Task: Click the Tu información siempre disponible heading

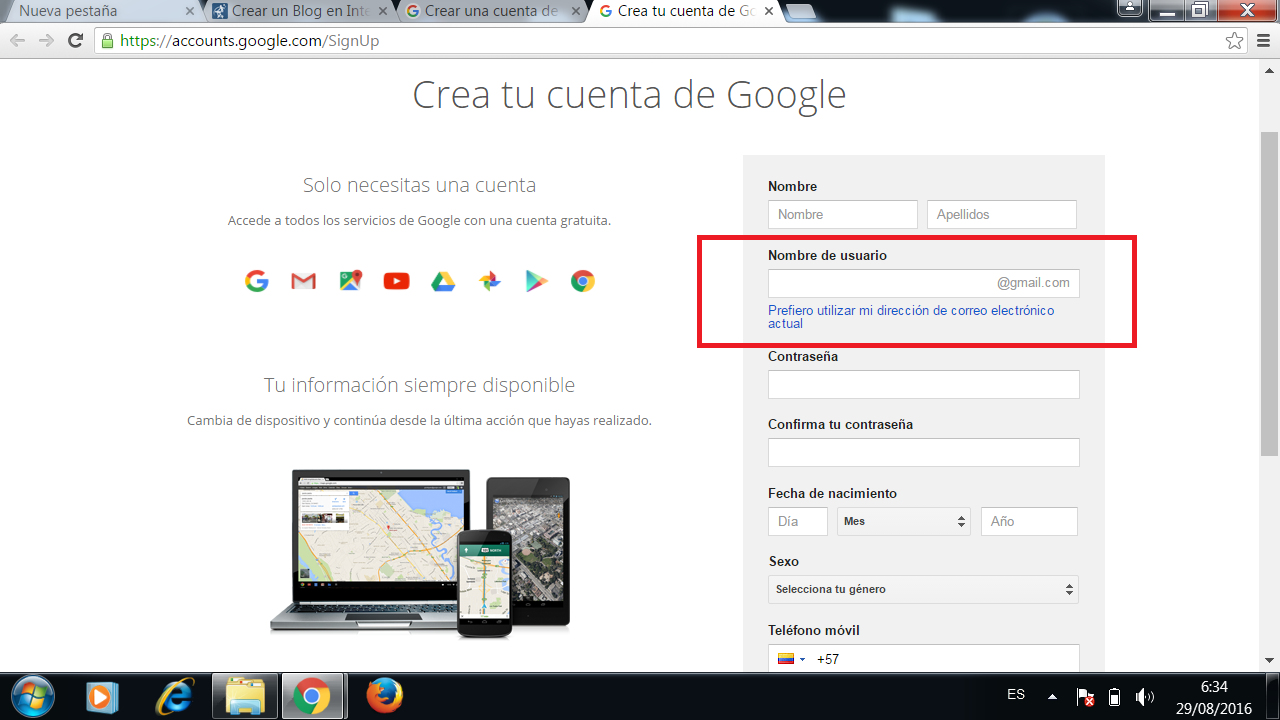Action: tap(419, 385)
